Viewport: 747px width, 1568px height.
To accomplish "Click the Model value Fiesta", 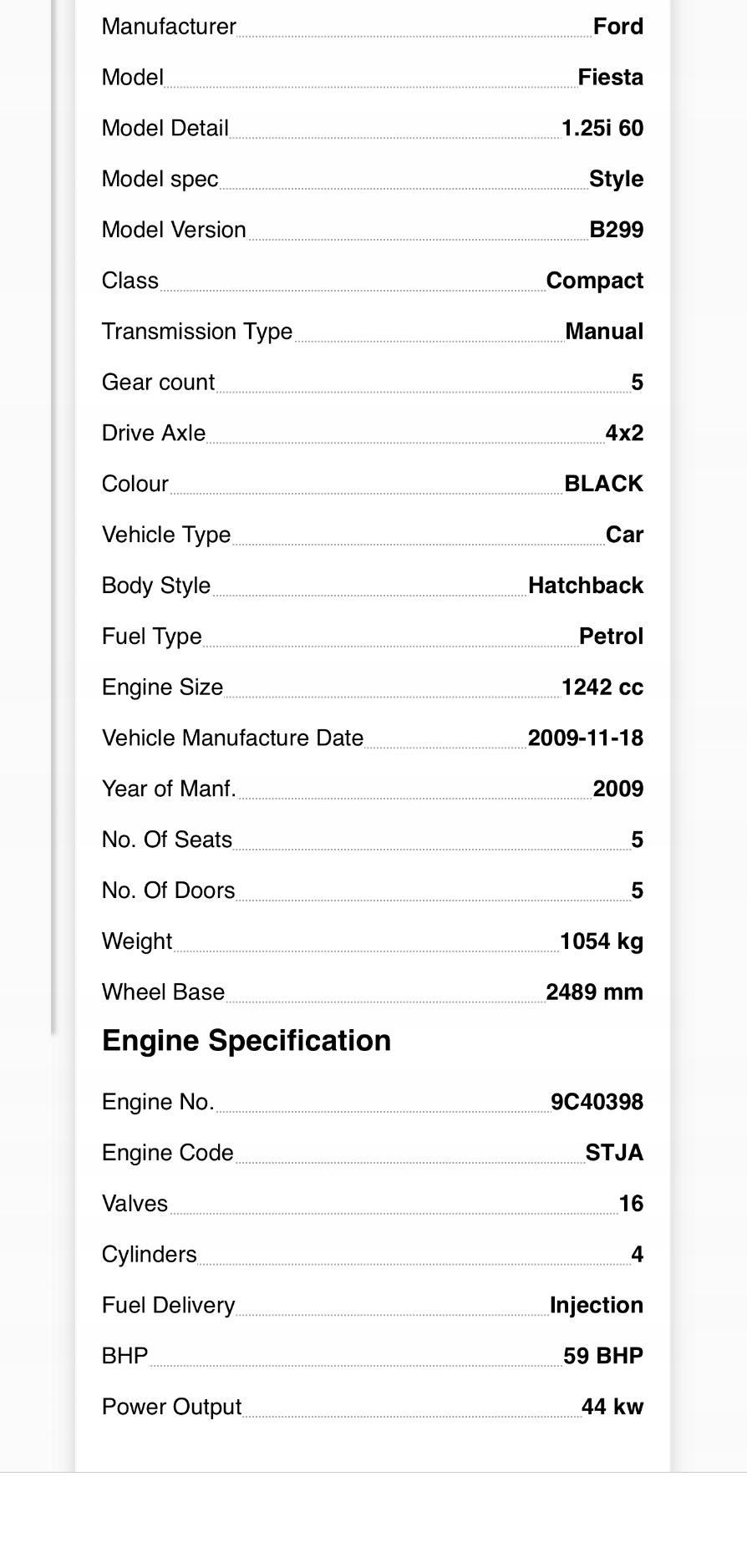I will (x=611, y=78).
